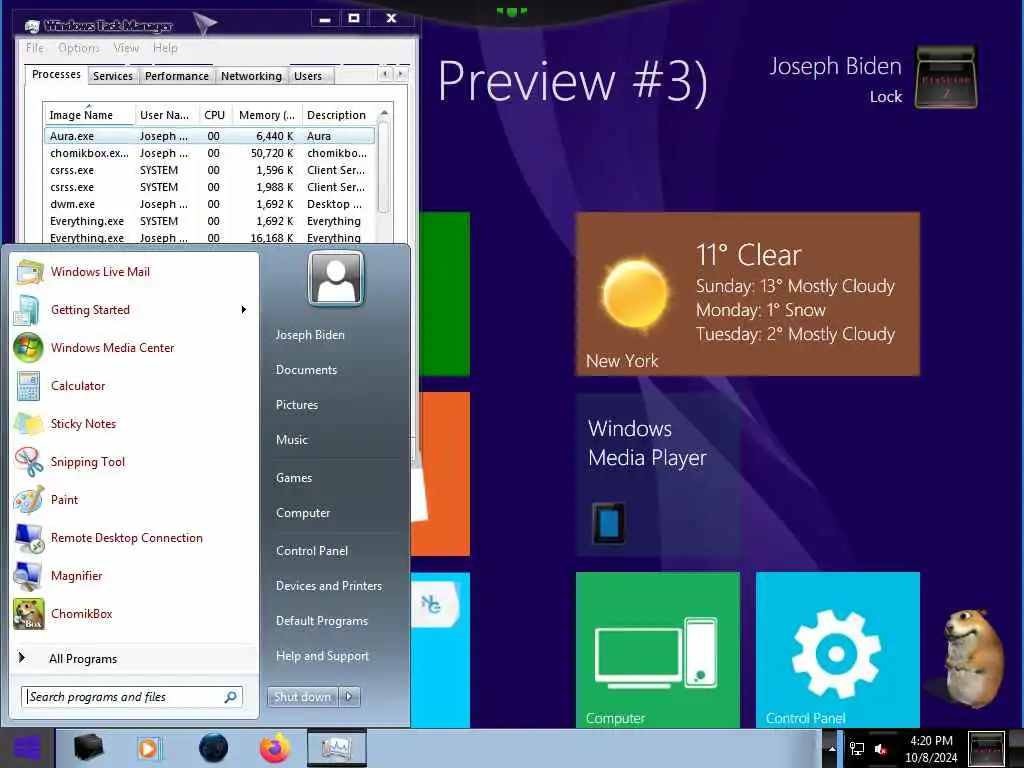The height and width of the screenshot is (768, 1024).
Task: Open Paint palette icon
Action: pyautogui.click(x=28, y=500)
